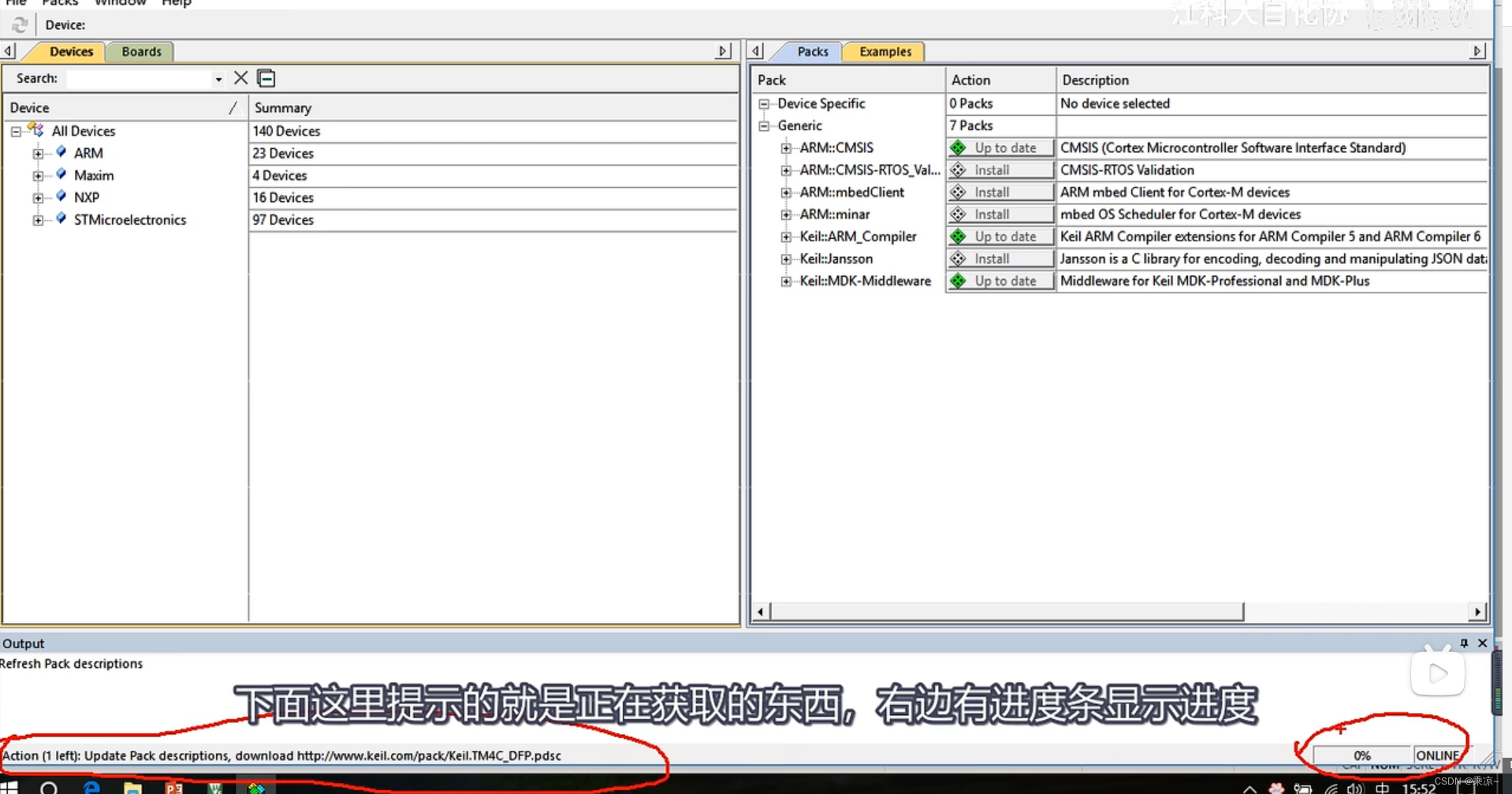The image size is (1512, 794).
Task: Switch to the Examples tab
Action: (x=884, y=51)
